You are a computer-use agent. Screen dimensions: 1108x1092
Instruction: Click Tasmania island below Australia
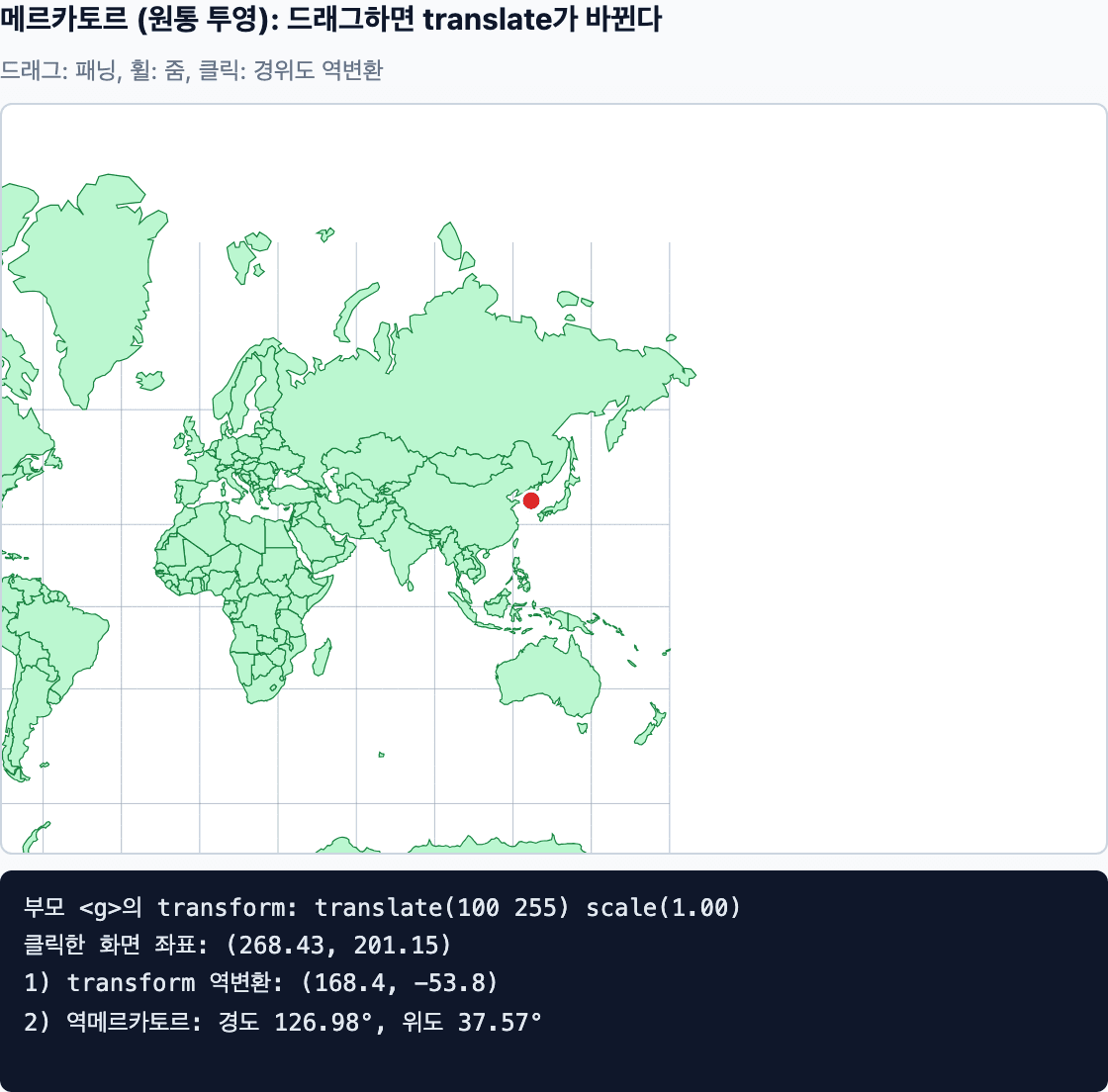pos(583,728)
